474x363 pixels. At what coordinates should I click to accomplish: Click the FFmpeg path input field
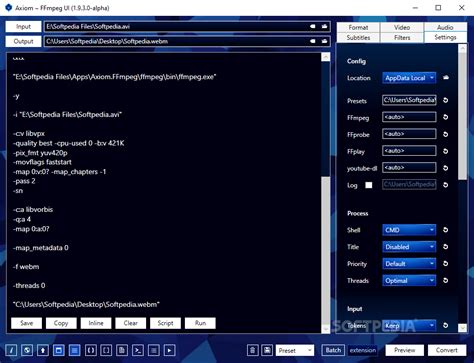pos(409,117)
